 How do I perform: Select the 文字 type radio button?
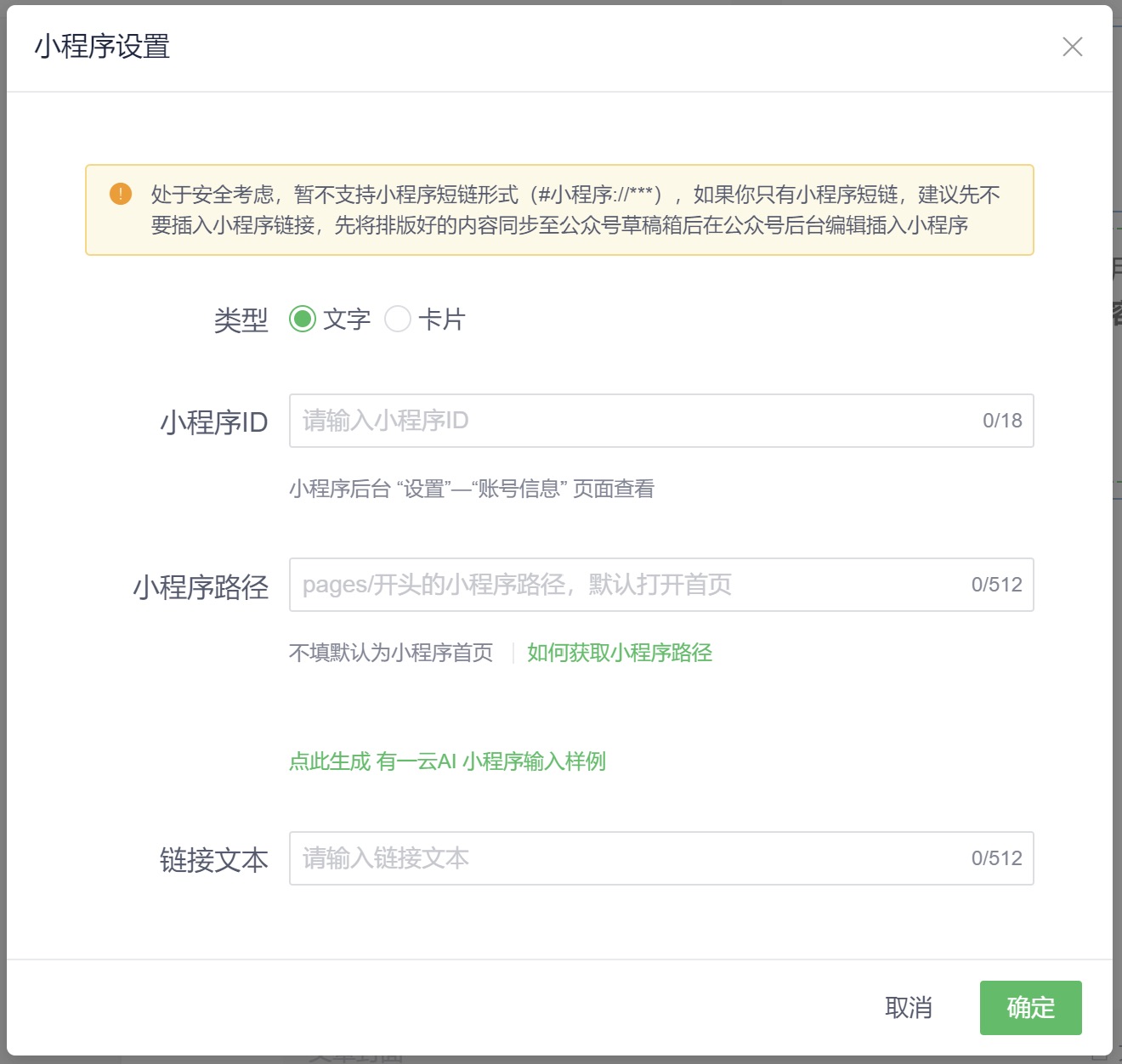pyautogui.click(x=303, y=320)
